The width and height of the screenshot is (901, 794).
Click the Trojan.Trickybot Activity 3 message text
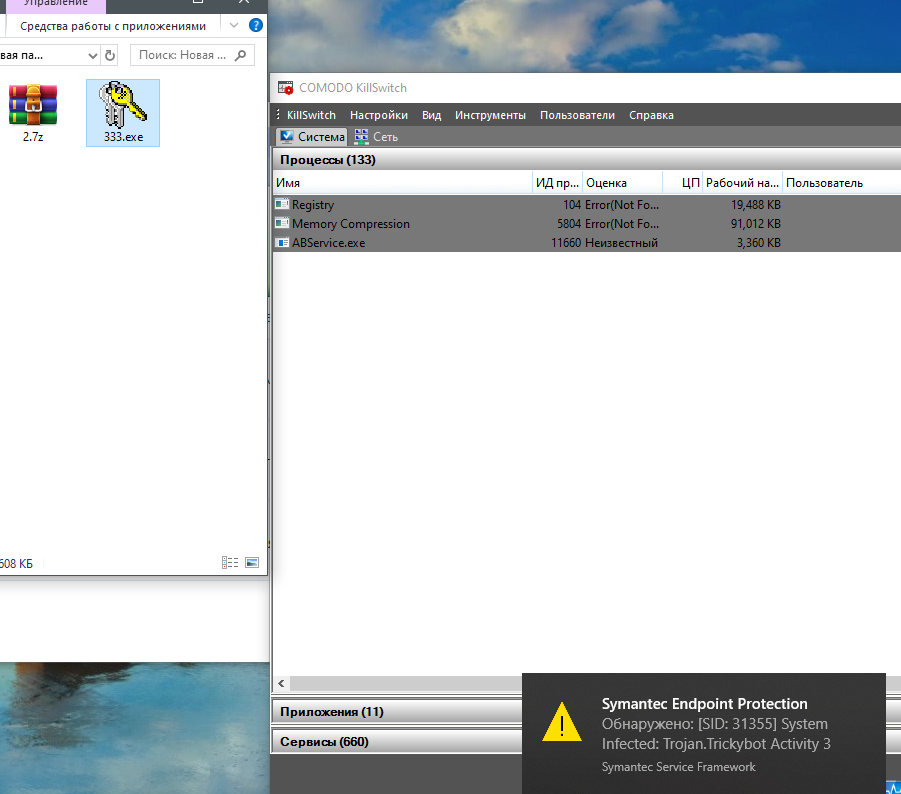tap(746, 743)
